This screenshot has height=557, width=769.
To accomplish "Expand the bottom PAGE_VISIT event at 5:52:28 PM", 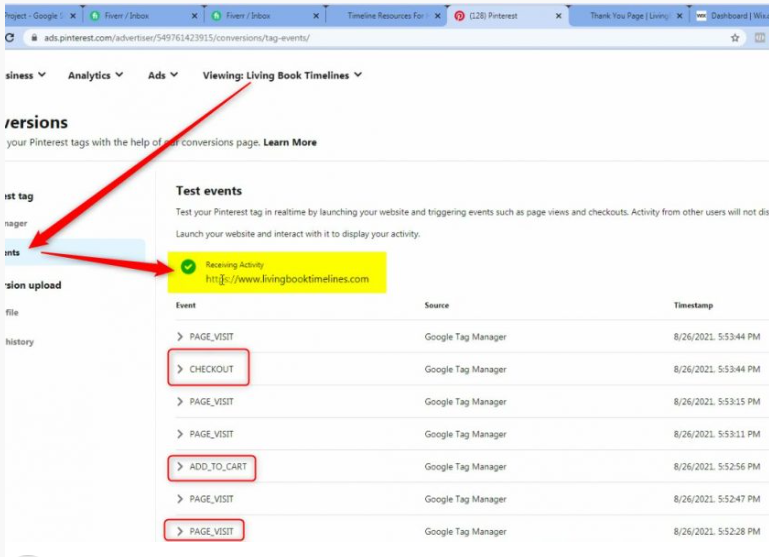I will click(x=180, y=531).
